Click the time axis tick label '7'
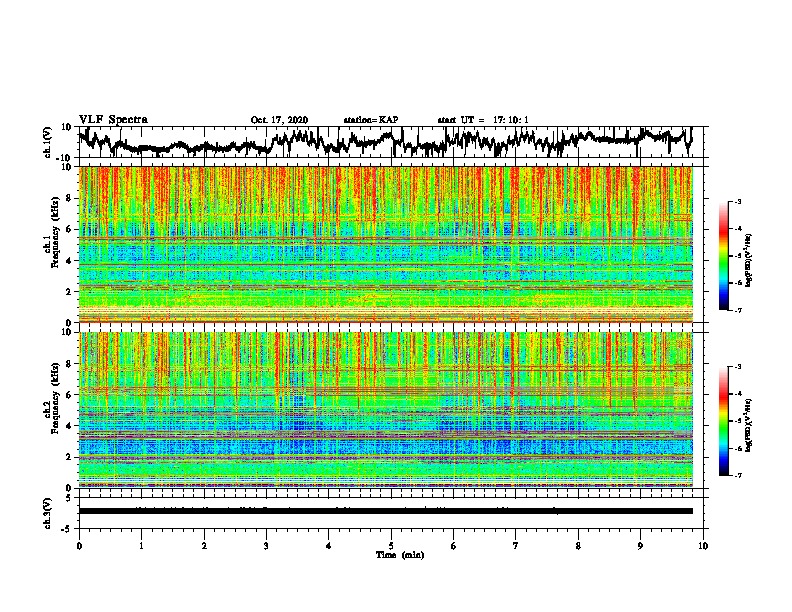The image size is (792, 612). click(x=516, y=546)
